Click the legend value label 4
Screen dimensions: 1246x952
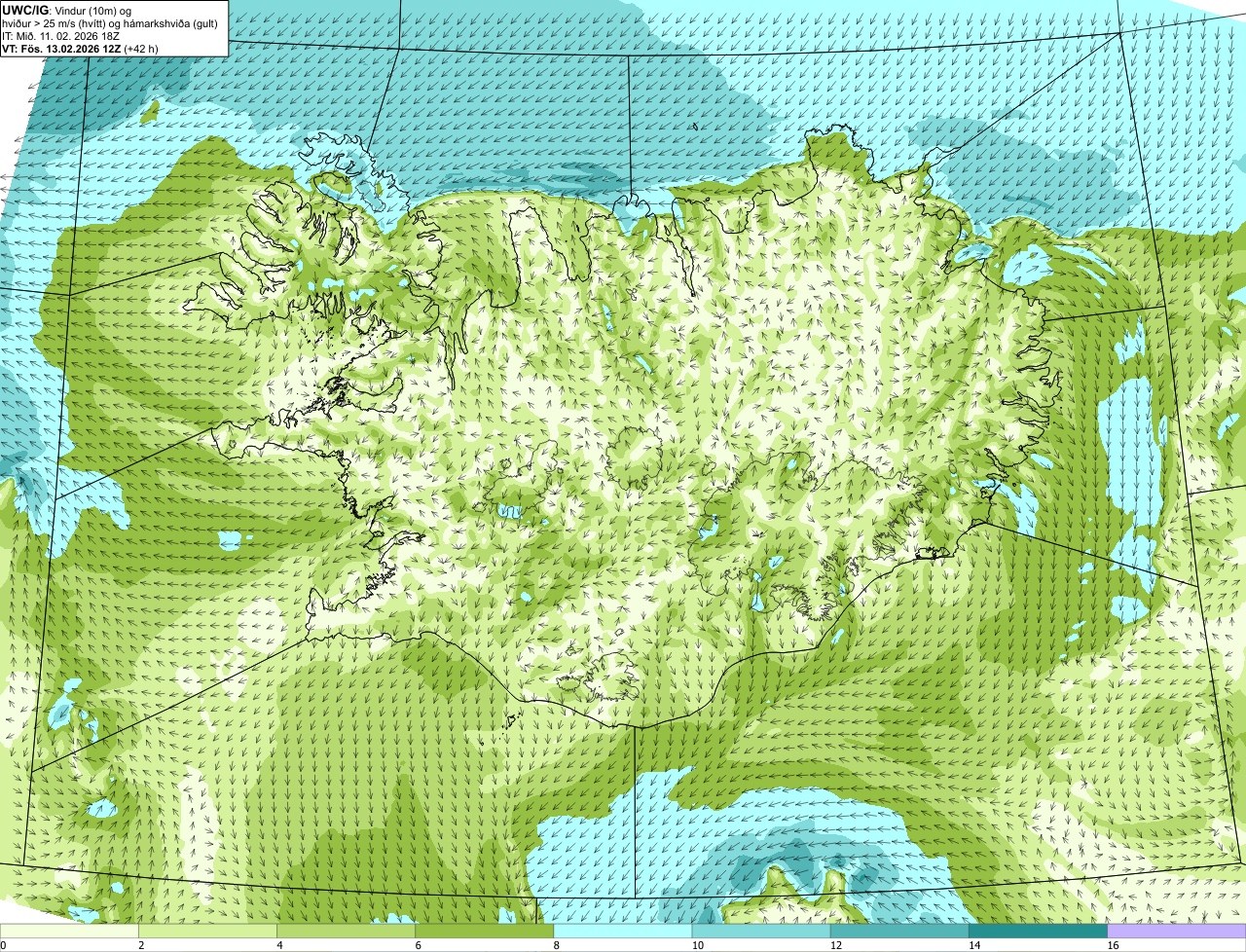click(x=279, y=945)
